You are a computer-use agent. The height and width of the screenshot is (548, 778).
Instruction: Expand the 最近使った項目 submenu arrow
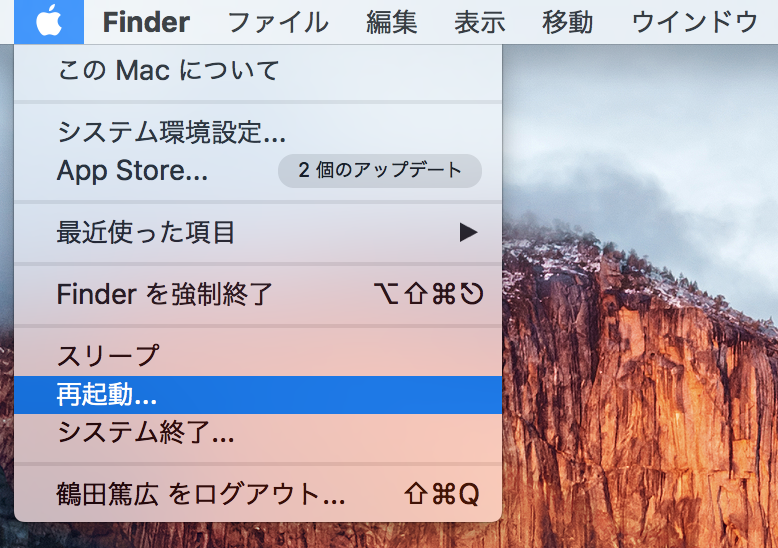(x=468, y=232)
